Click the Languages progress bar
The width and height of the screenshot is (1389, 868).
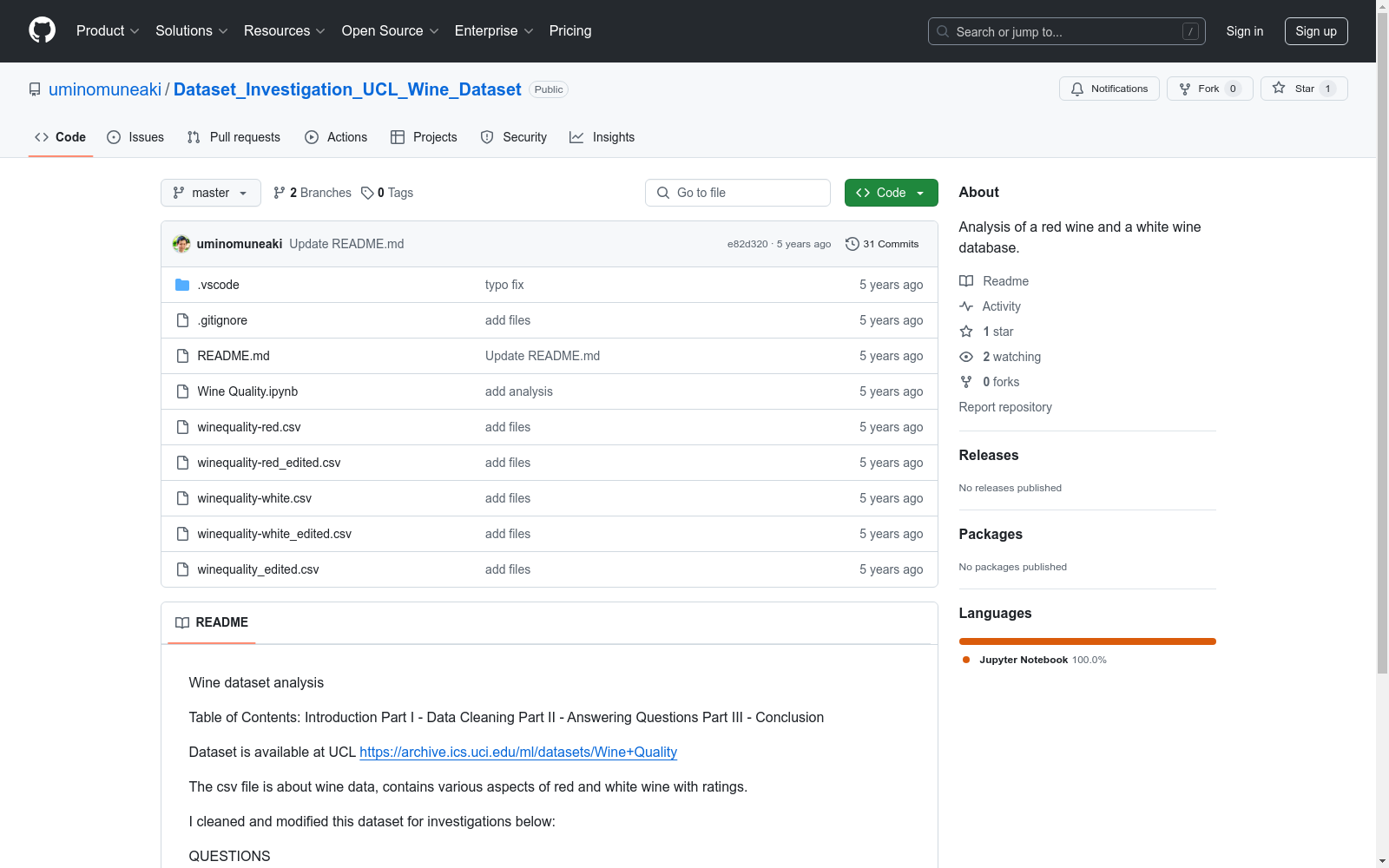[1088, 641]
